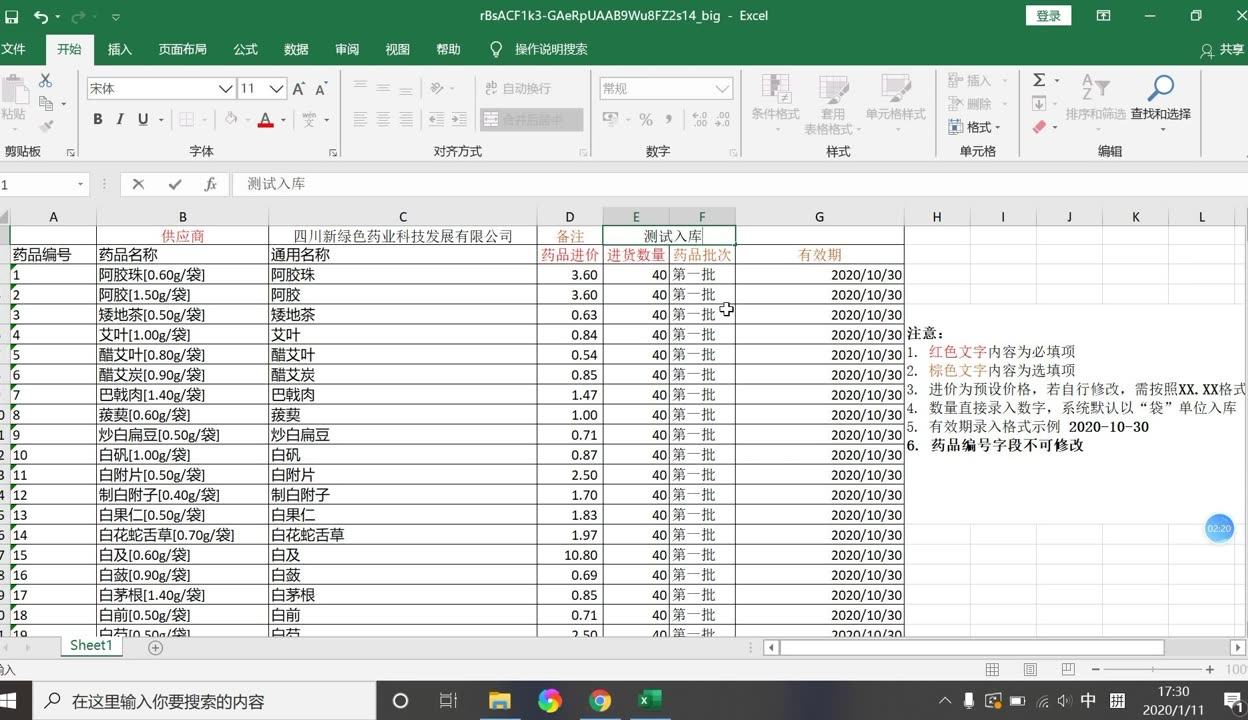Screen dimensions: 1248x720
Task: Click the Find and Select magnifier icon
Action: coord(1160,89)
